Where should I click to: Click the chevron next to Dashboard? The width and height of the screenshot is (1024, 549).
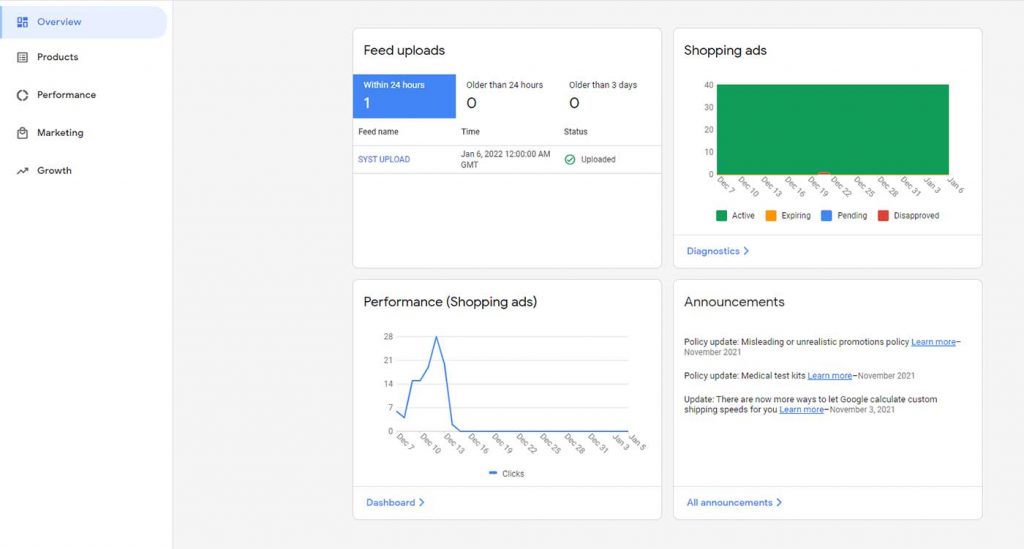tap(421, 503)
